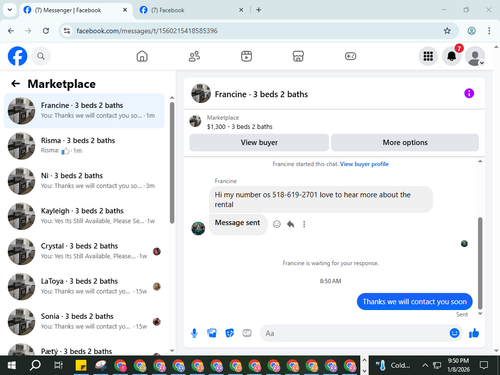Open the account profile avatar menu

[x=475, y=56]
